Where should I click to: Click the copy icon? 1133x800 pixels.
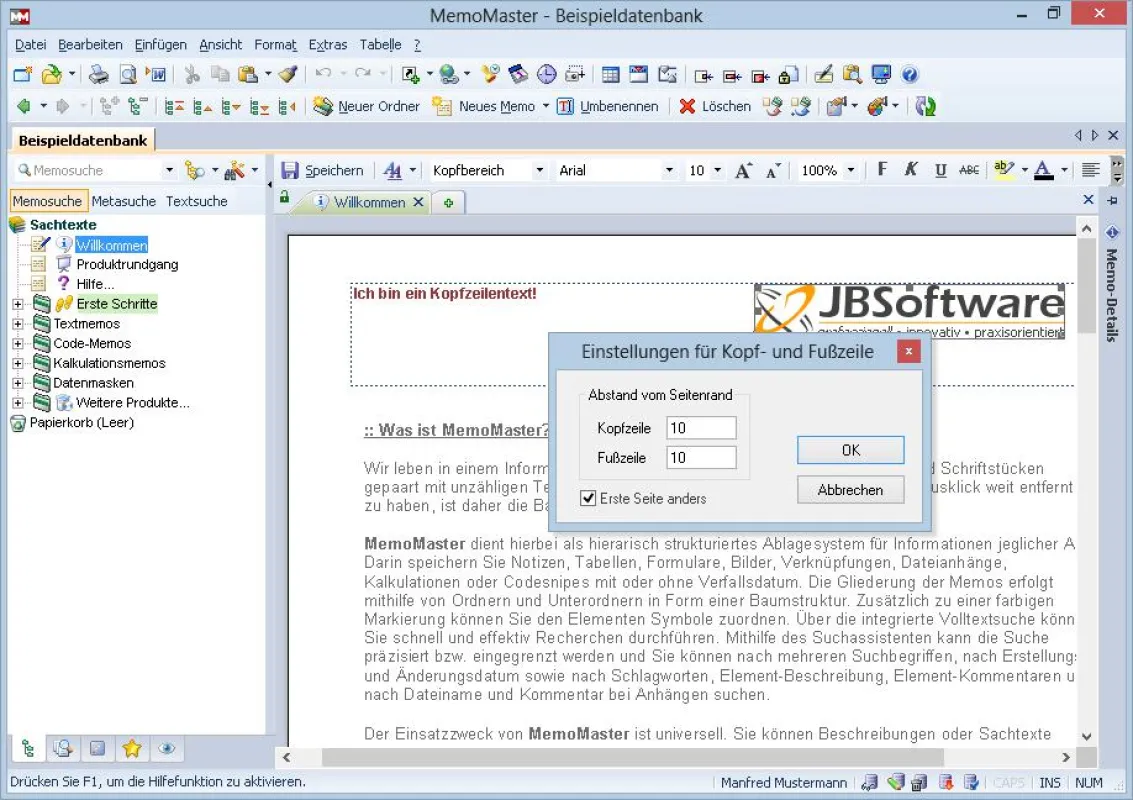click(x=220, y=74)
